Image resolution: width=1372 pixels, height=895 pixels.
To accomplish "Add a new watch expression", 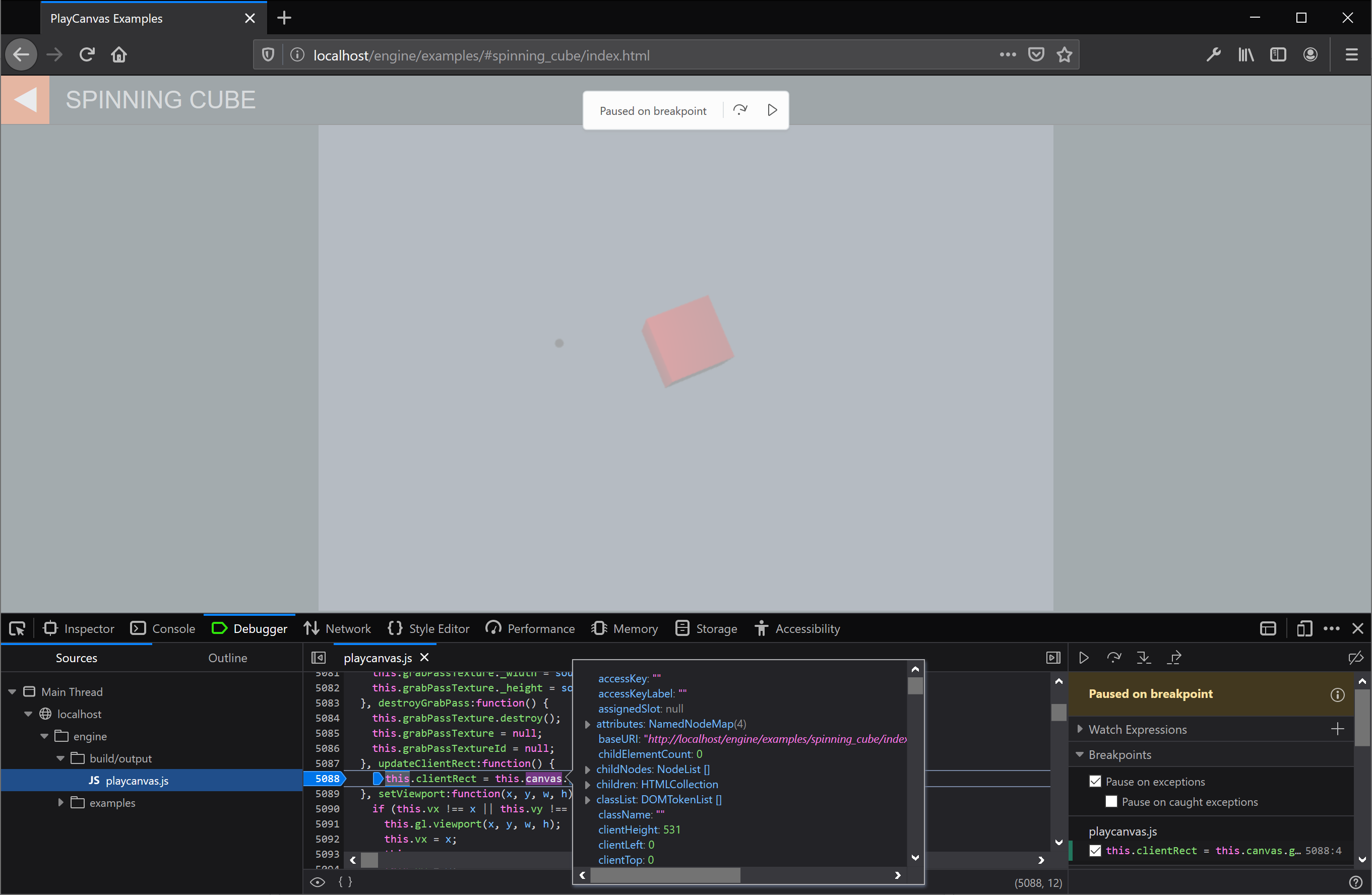I will pos(1337,729).
